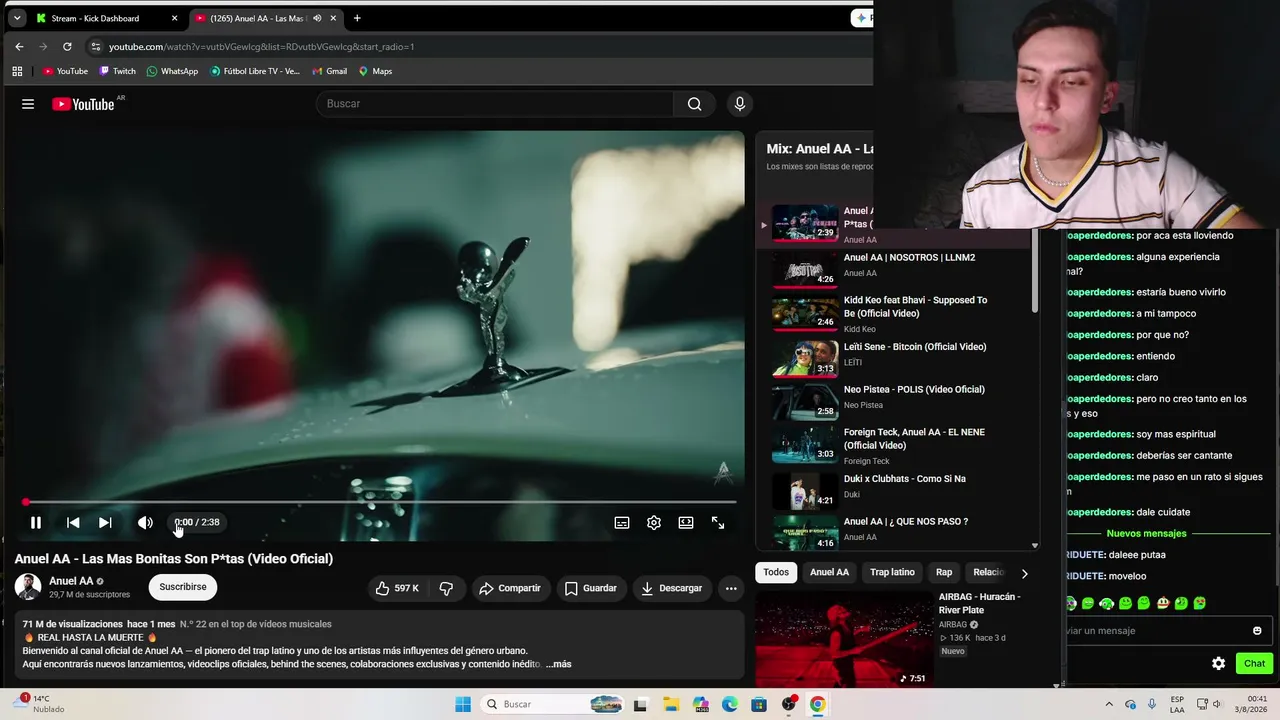
Task: Pause the video with the player button
Action: (35, 522)
